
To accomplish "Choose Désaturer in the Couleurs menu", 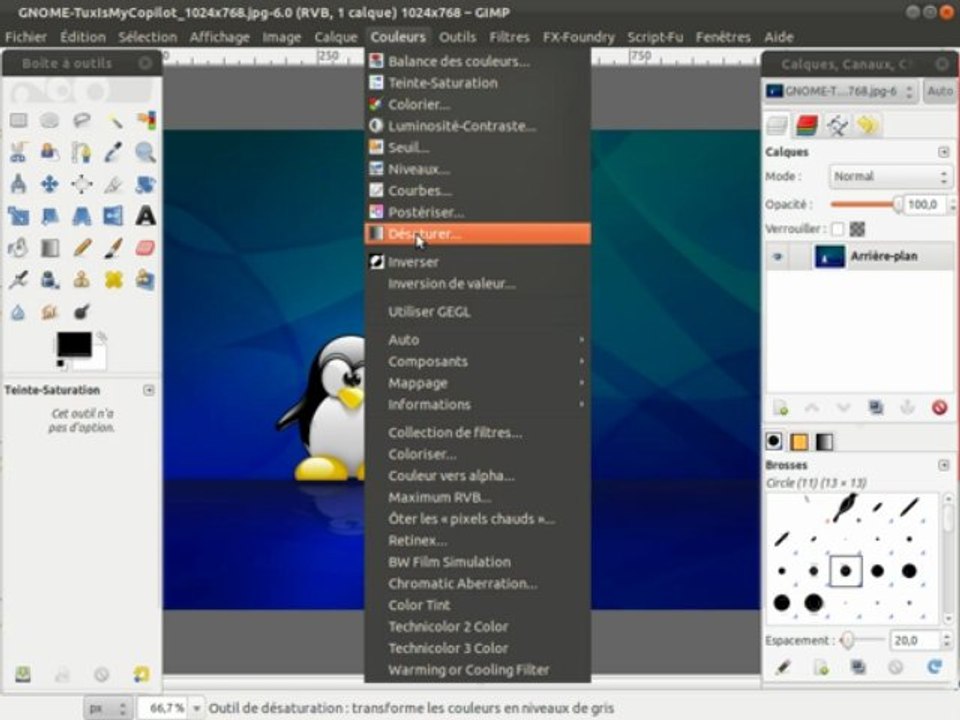I will click(478, 234).
